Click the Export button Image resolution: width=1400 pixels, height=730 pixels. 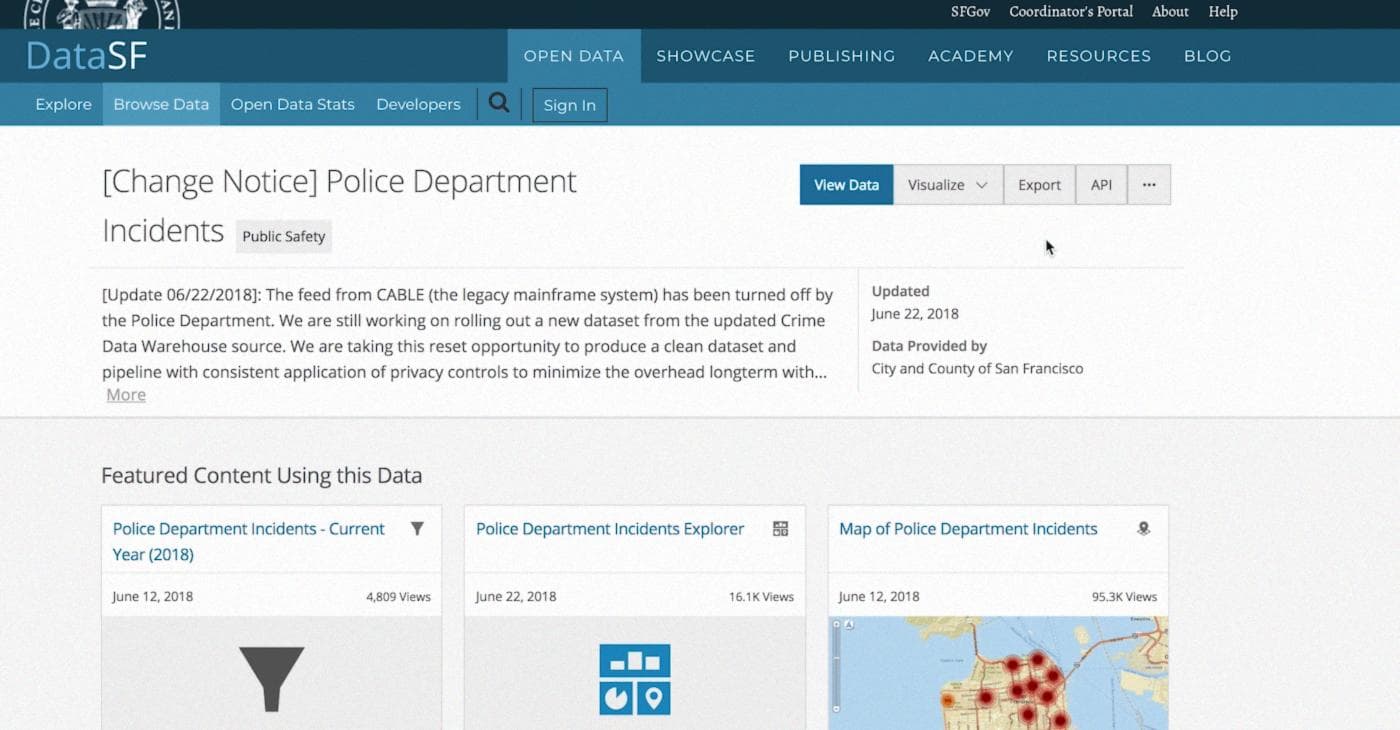click(x=1039, y=185)
